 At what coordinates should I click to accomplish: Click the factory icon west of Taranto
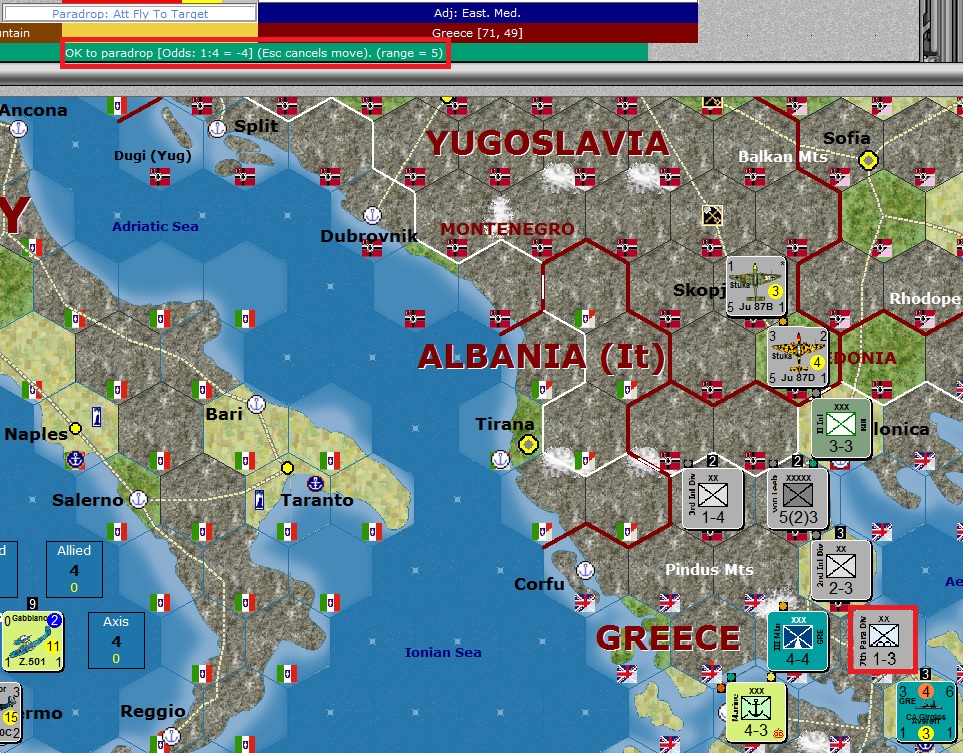[260, 499]
